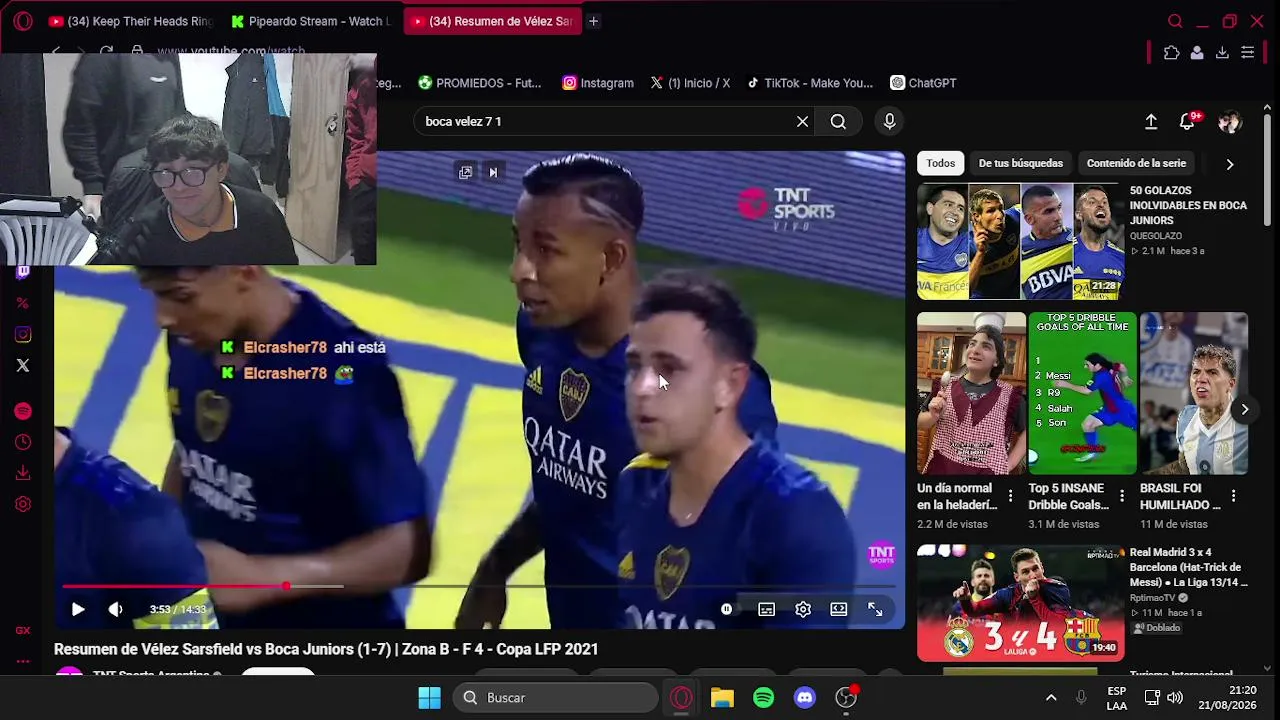
Task: Open Instagram bookmark in bookmarks bar
Action: point(598,83)
